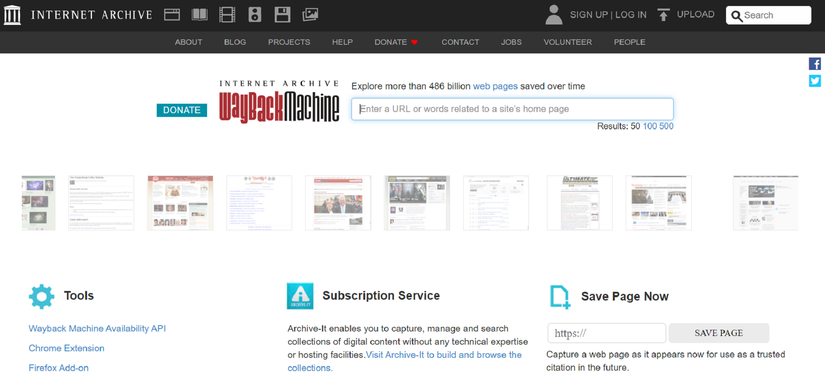
Task: Share the page on Twitter
Action: [x=814, y=81]
